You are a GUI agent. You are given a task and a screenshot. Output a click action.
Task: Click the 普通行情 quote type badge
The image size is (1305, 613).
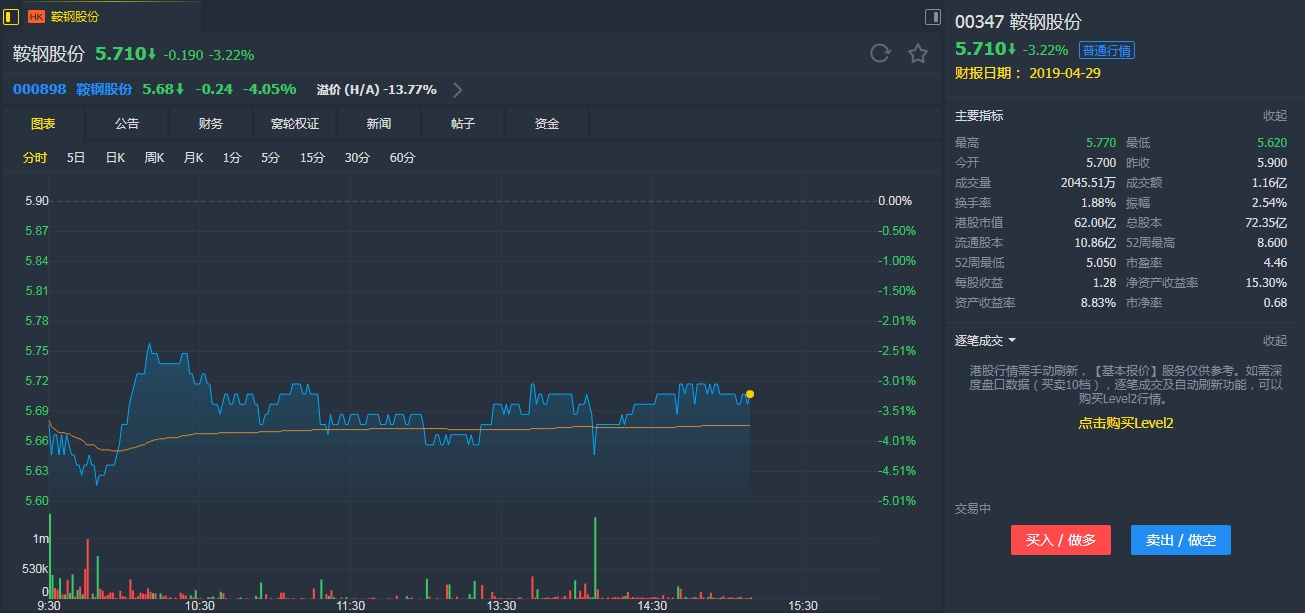point(1107,51)
